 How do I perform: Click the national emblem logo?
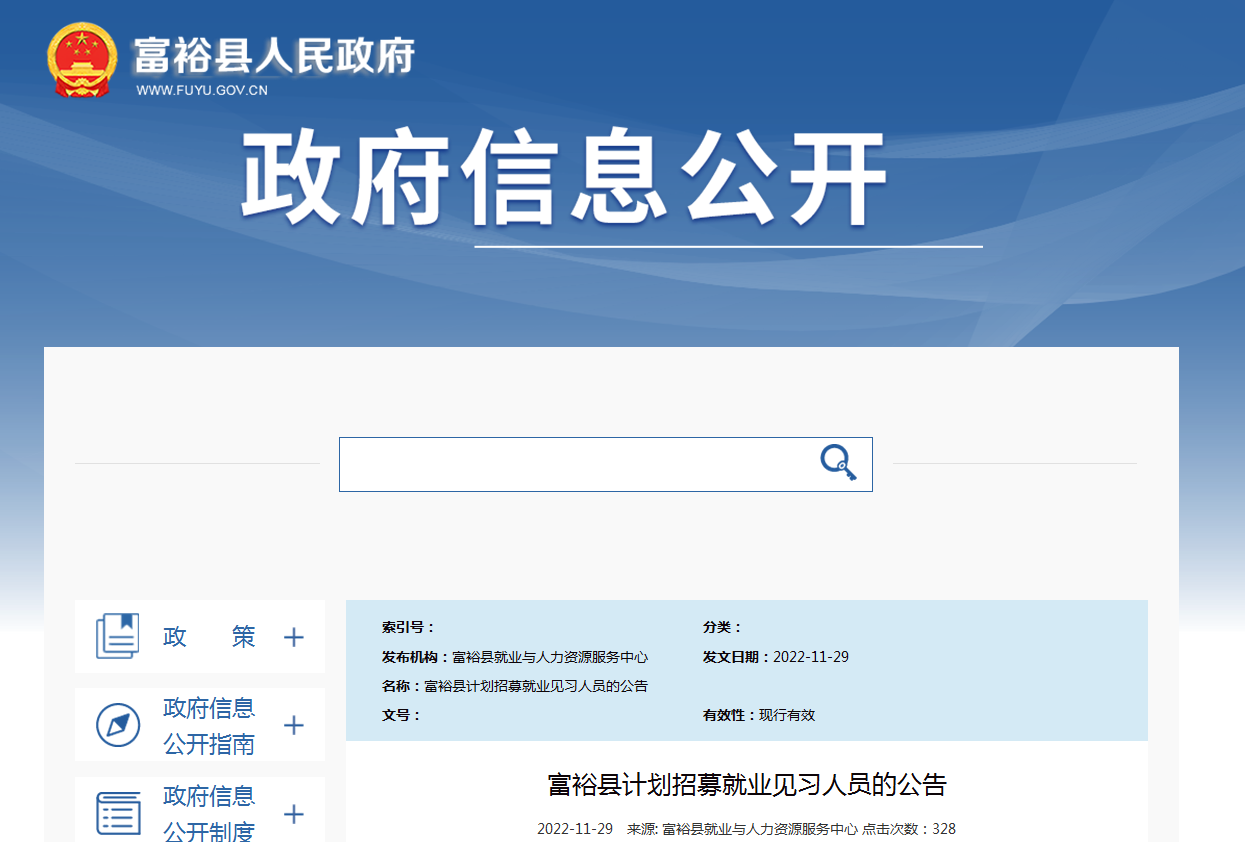click(82, 60)
